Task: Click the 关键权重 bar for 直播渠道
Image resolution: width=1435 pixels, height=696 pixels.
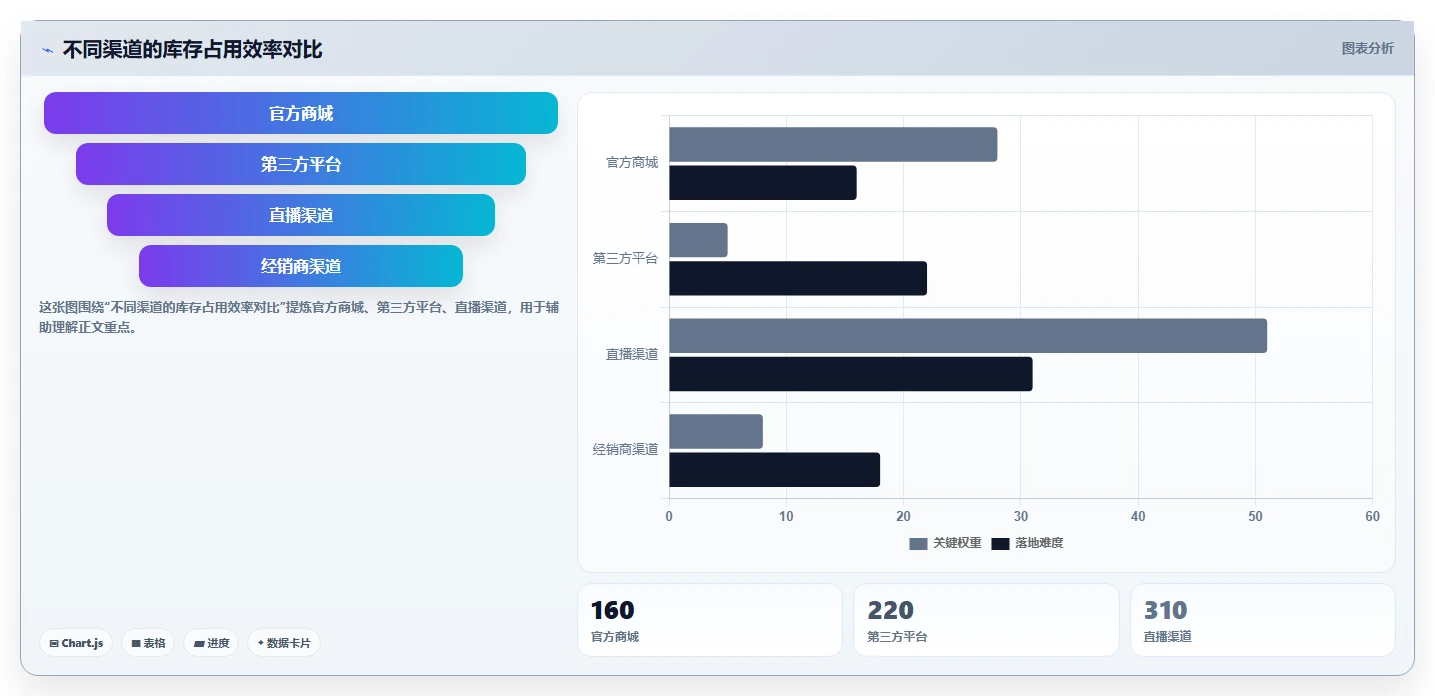Action: point(968,336)
